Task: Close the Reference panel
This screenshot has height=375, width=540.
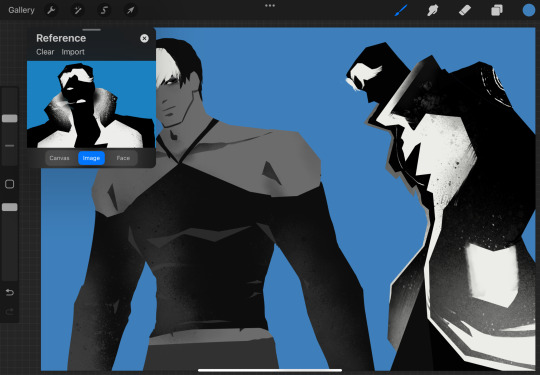Action: coord(144,39)
